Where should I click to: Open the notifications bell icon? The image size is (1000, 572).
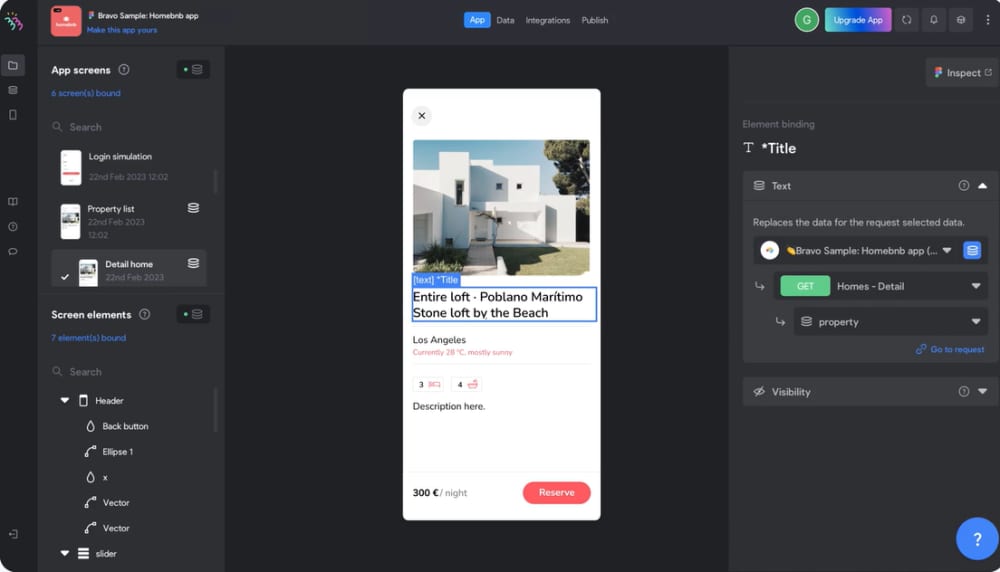934,20
